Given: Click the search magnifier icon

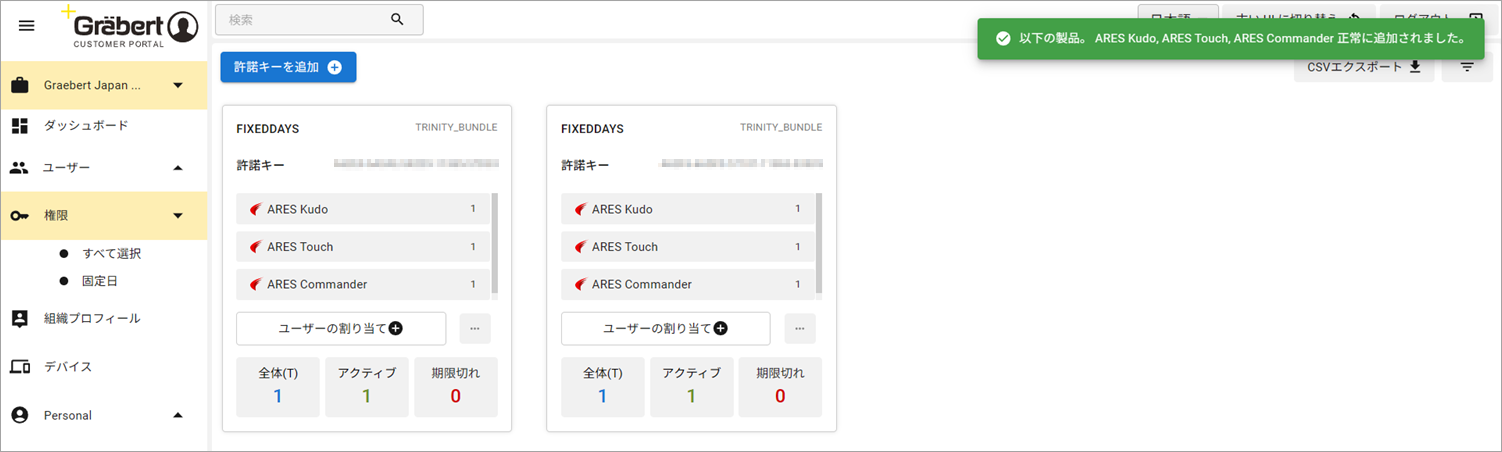Looking at the screenshot, I should click(x=397, y=19).
